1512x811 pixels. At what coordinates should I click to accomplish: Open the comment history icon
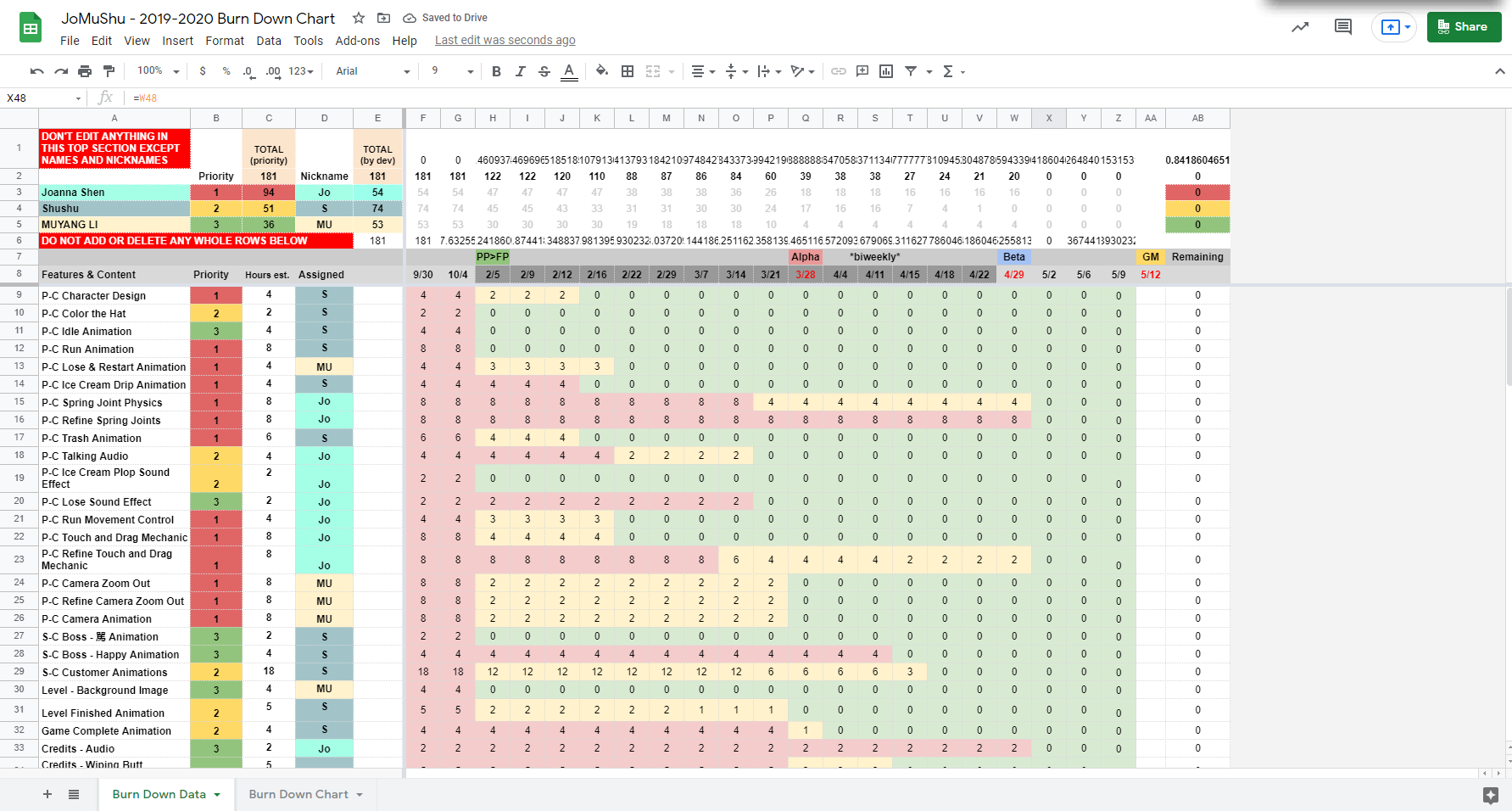pos(1343,27)
